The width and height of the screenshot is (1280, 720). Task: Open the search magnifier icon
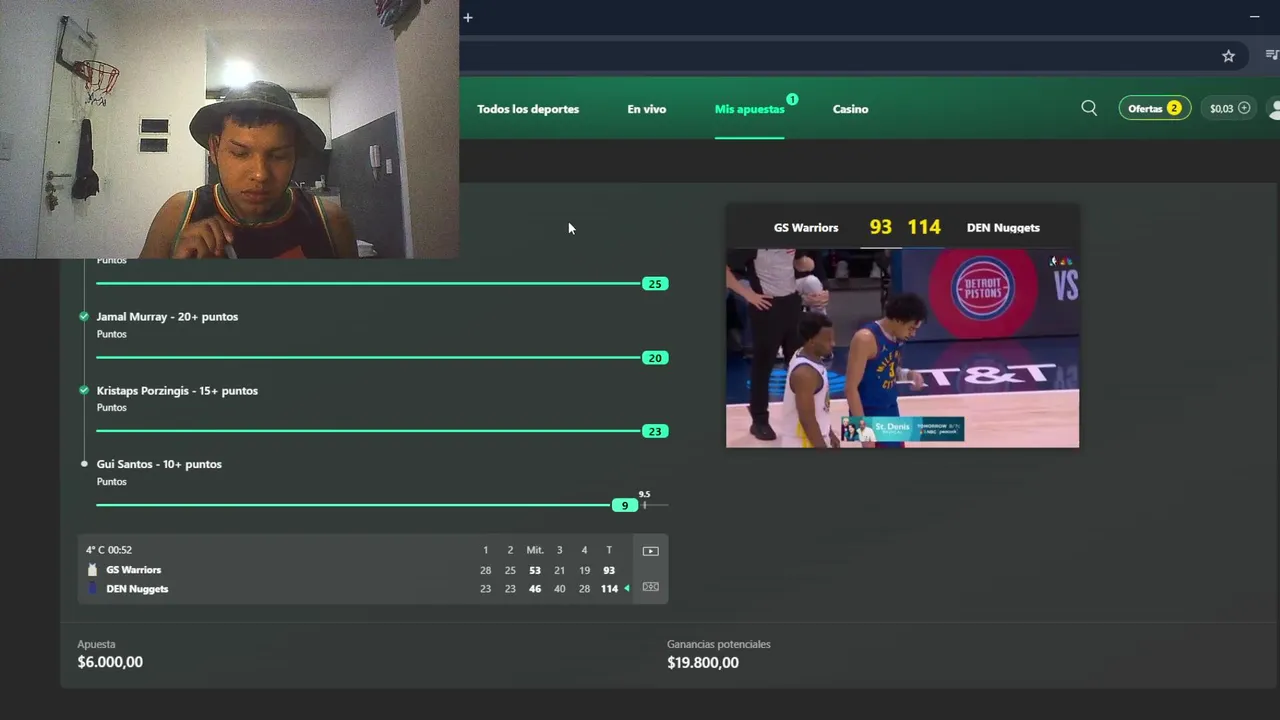[1089, 108]
